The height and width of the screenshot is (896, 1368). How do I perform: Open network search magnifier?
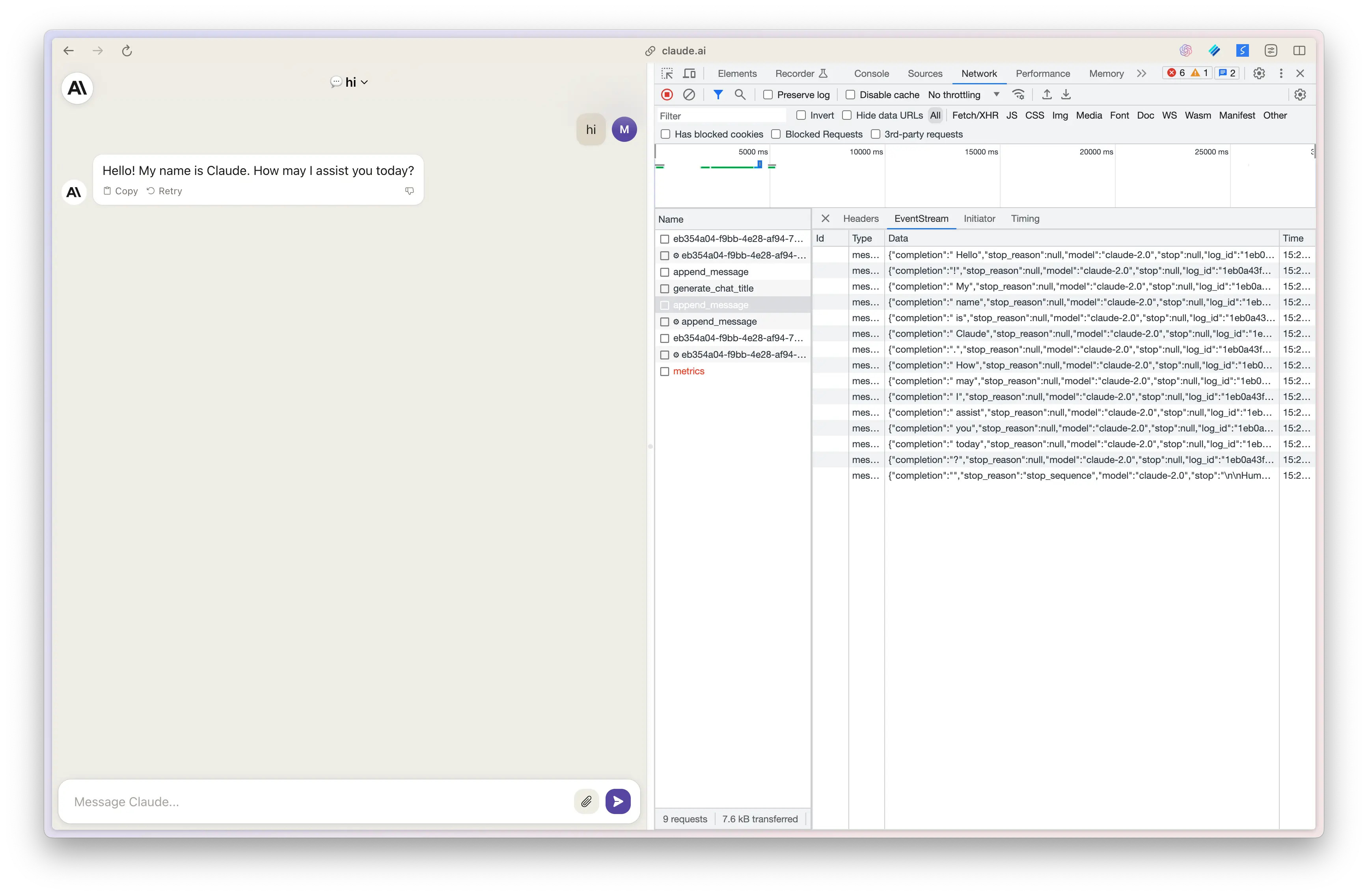point(740,95)
